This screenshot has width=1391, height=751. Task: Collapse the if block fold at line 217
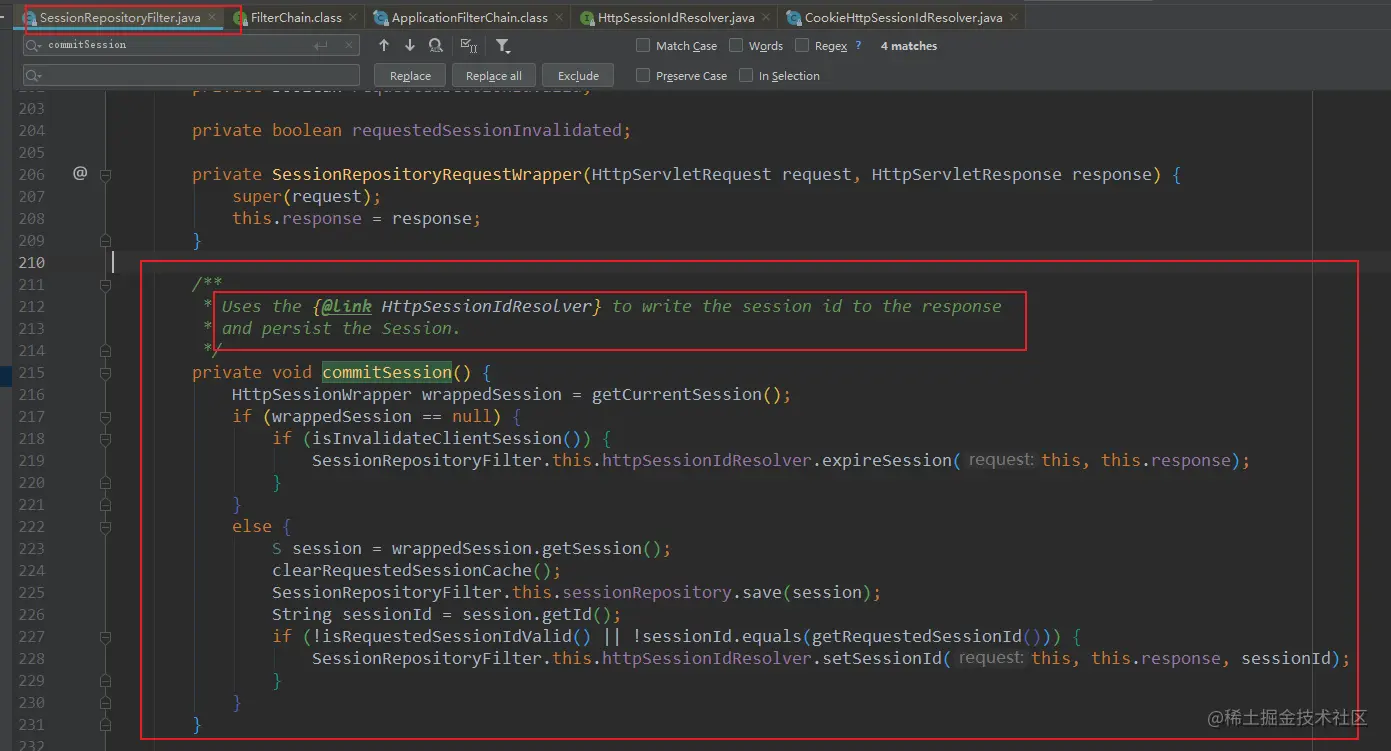point(105,416)
